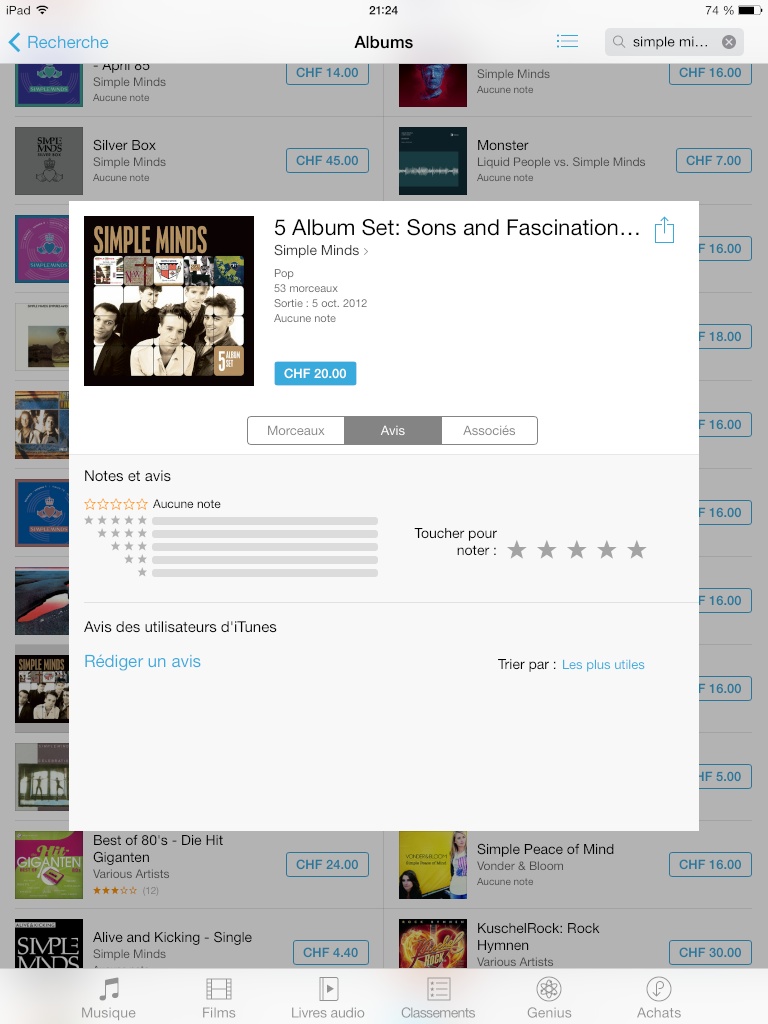Viewport: 768px width, 1024px height.
Task: Rate the album three stars
Action: point(577,550)
